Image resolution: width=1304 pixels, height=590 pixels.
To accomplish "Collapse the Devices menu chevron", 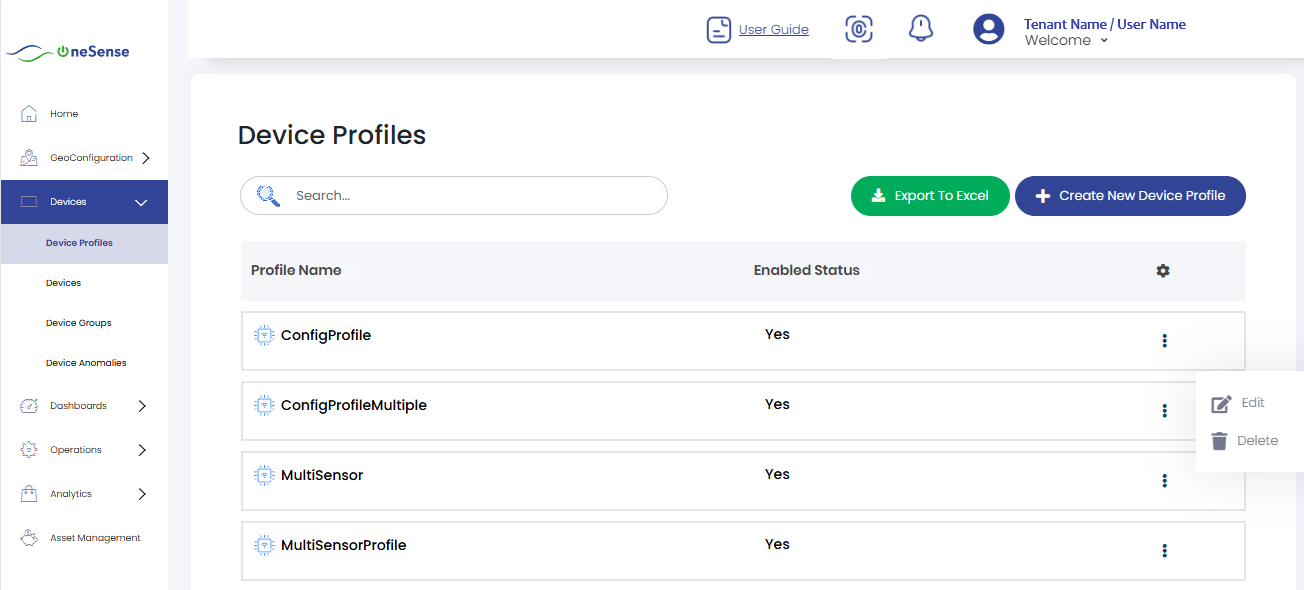I will pyautogui.click(x=142, y=201).
